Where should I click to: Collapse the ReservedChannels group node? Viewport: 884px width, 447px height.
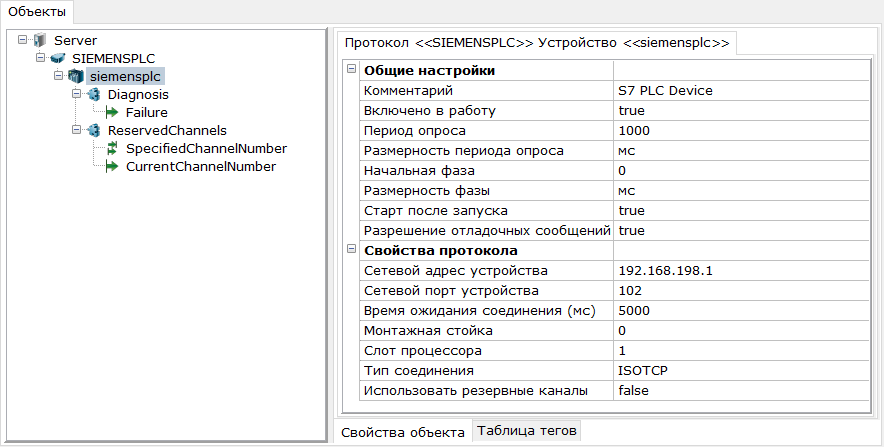77,130
